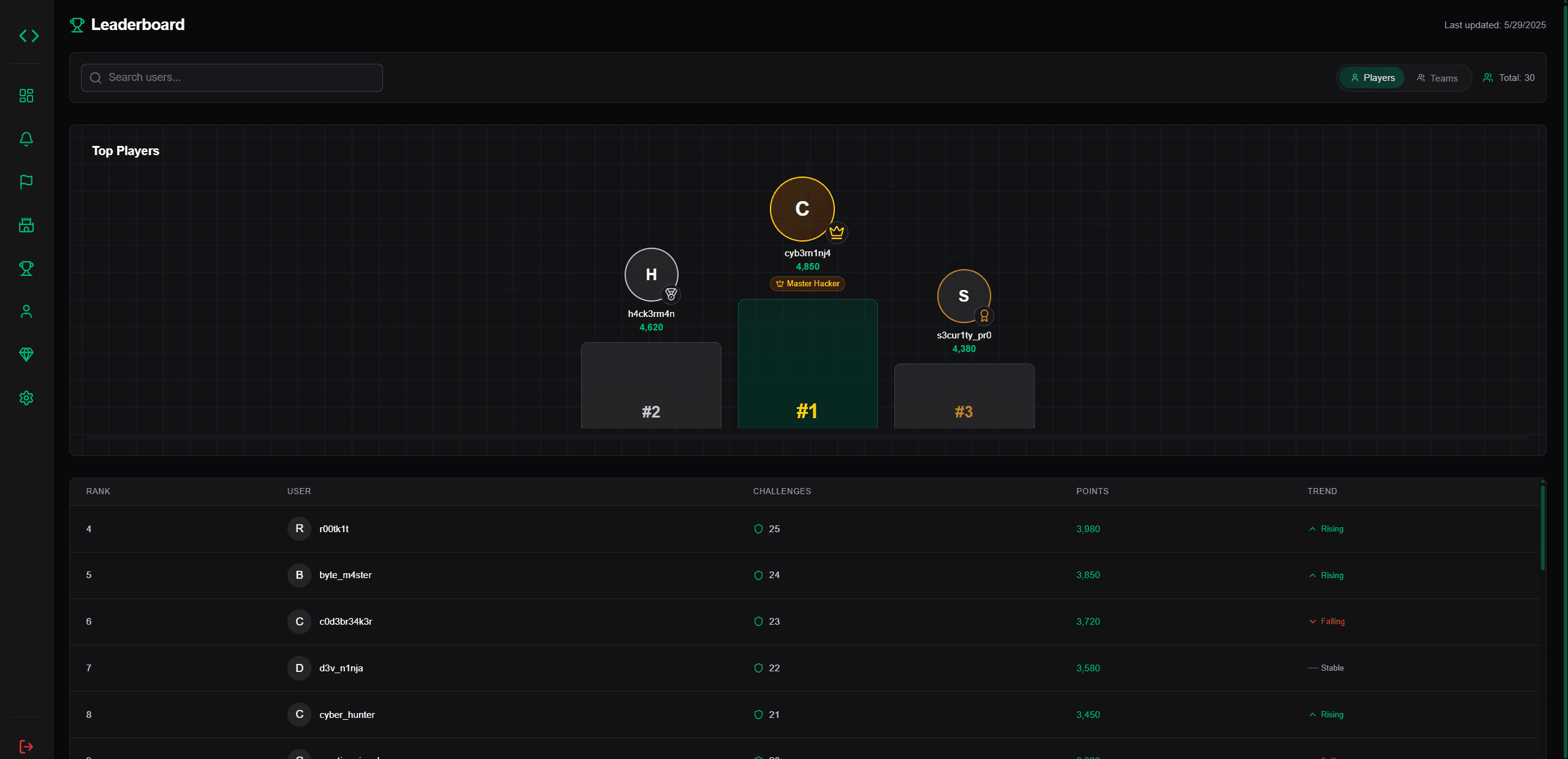Click the shield icon in cyber_hunter row

pyautogui.click(x=758, y=715)
